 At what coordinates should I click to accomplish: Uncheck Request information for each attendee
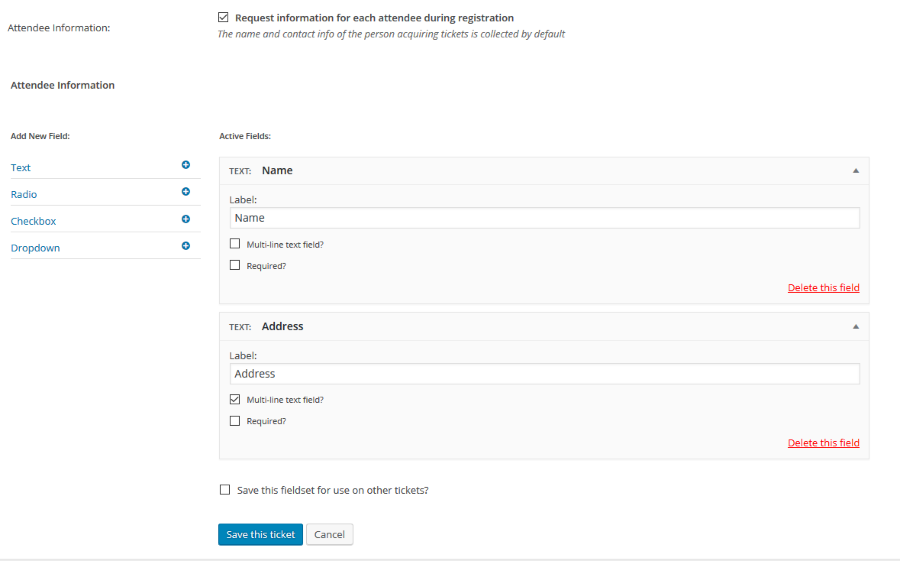point(223,17)
